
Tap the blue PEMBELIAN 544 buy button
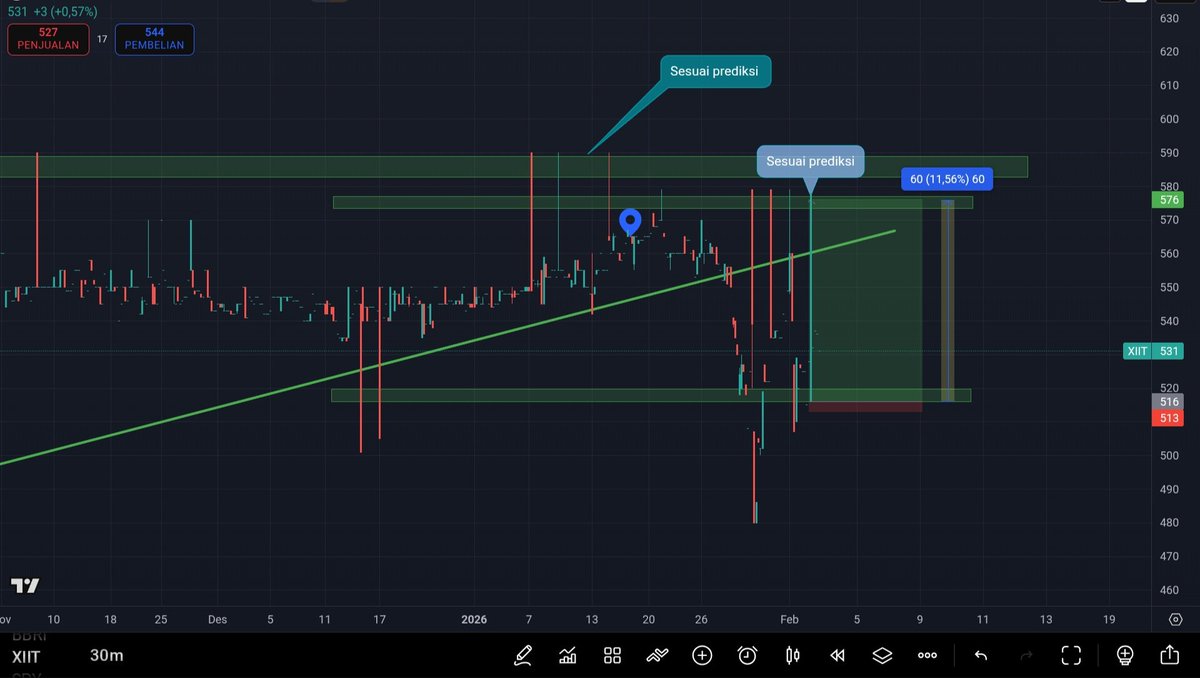[154, 39]
